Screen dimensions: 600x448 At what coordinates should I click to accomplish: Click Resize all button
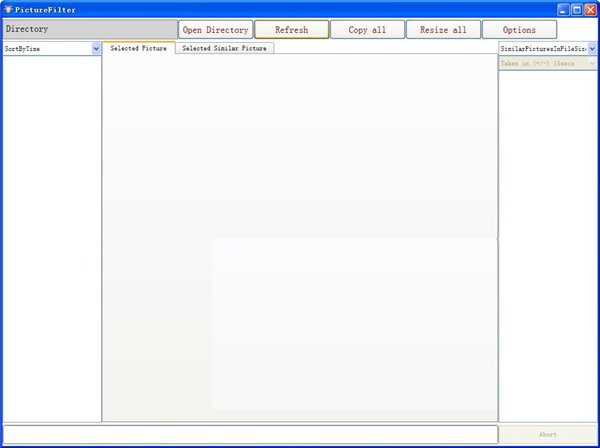443,29
